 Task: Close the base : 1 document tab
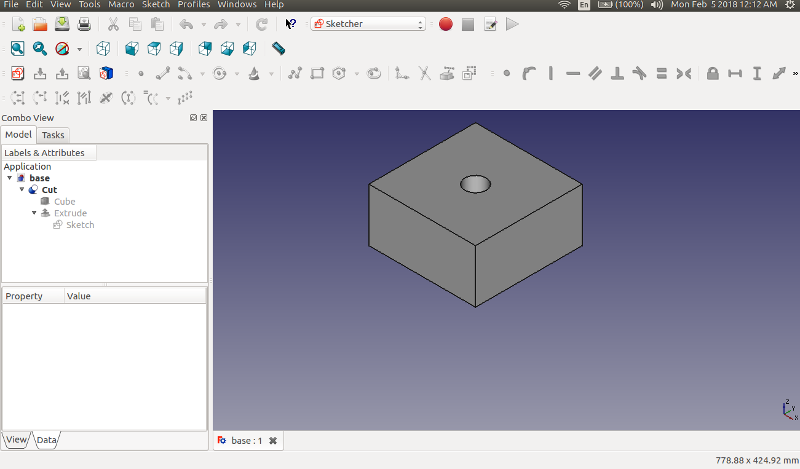click(273, 441)
